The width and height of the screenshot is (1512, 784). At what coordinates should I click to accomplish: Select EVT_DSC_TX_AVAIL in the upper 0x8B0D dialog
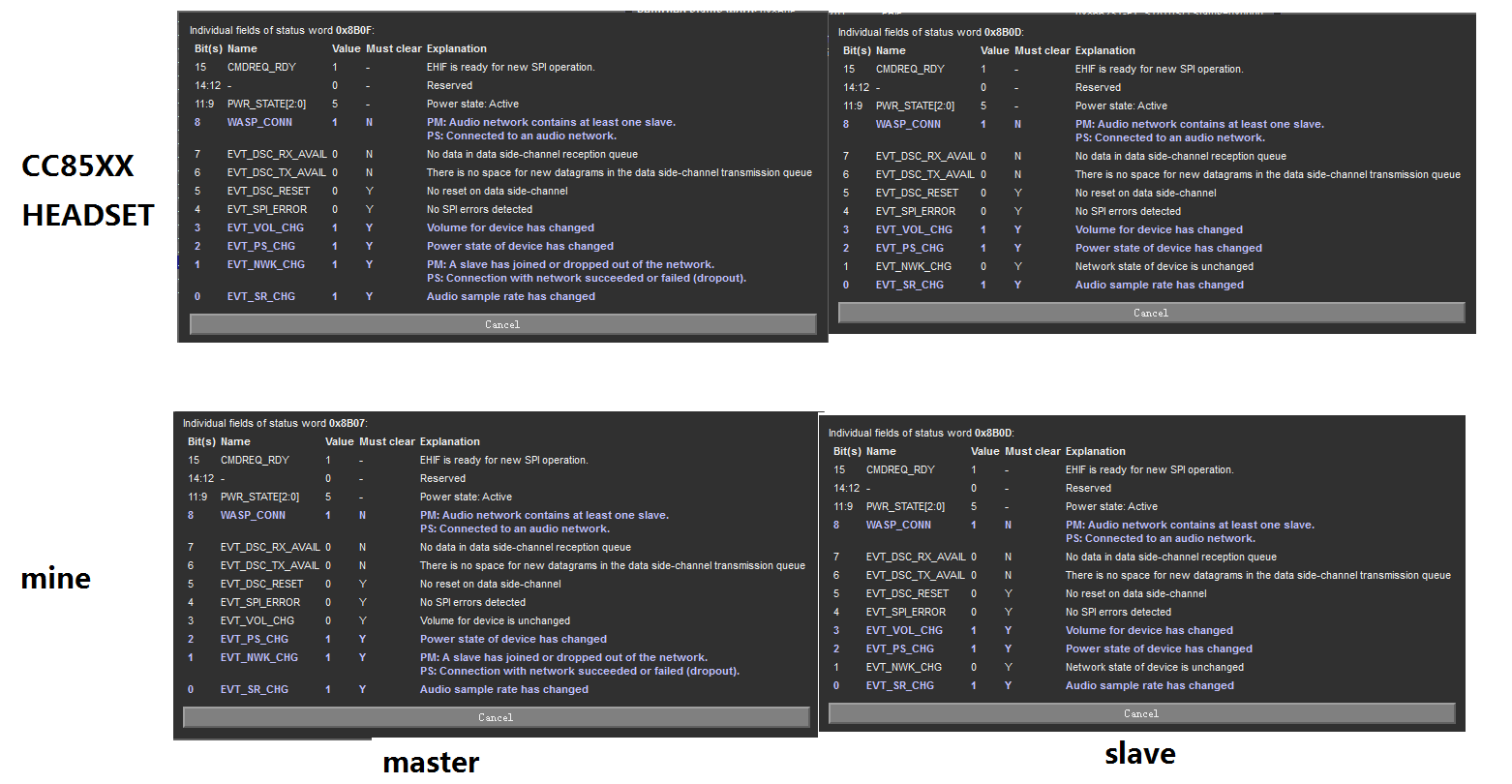pyautogui.click(x=925, y=175)
